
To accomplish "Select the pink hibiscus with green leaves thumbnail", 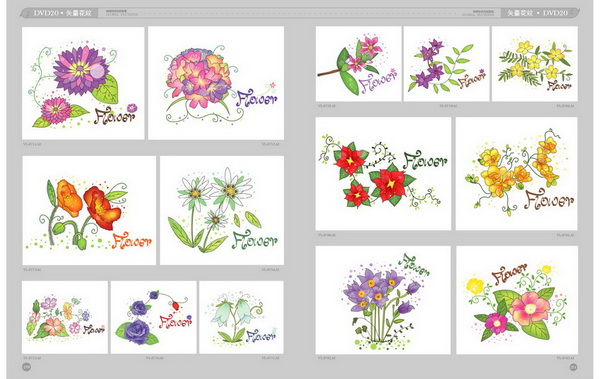I will click(x=517, y=300).
